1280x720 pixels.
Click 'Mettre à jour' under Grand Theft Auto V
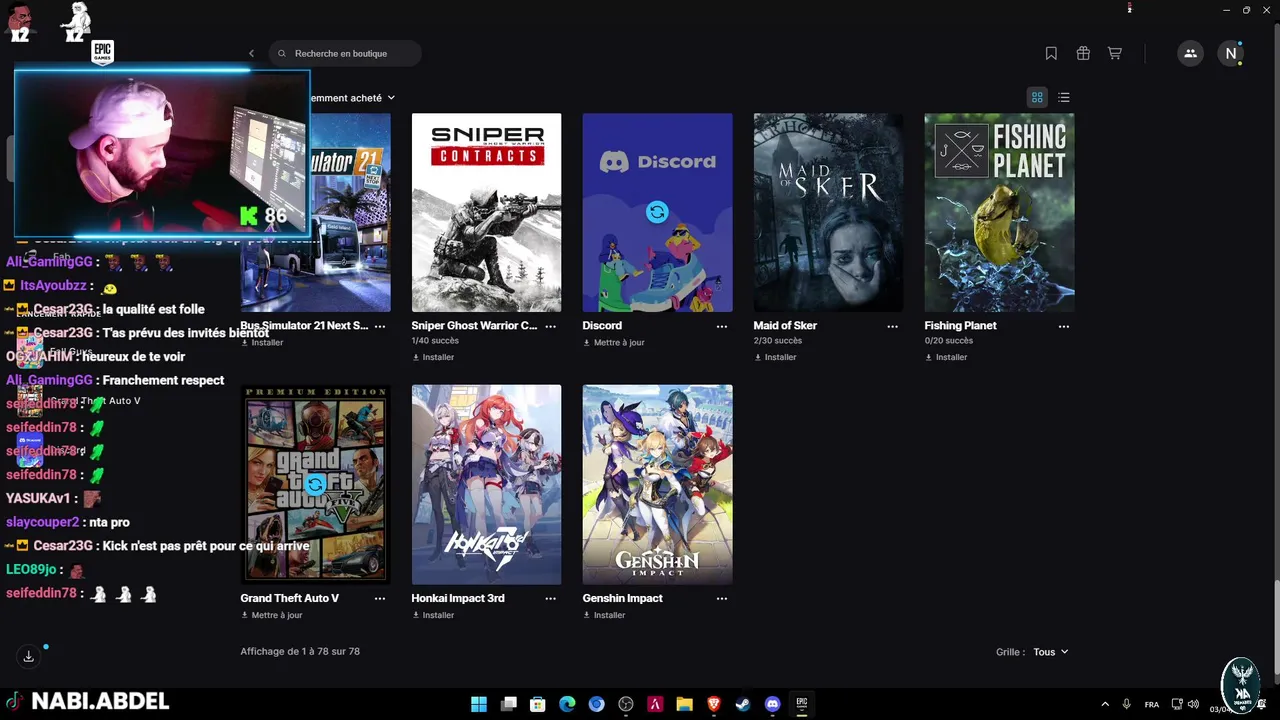(271, 615)
